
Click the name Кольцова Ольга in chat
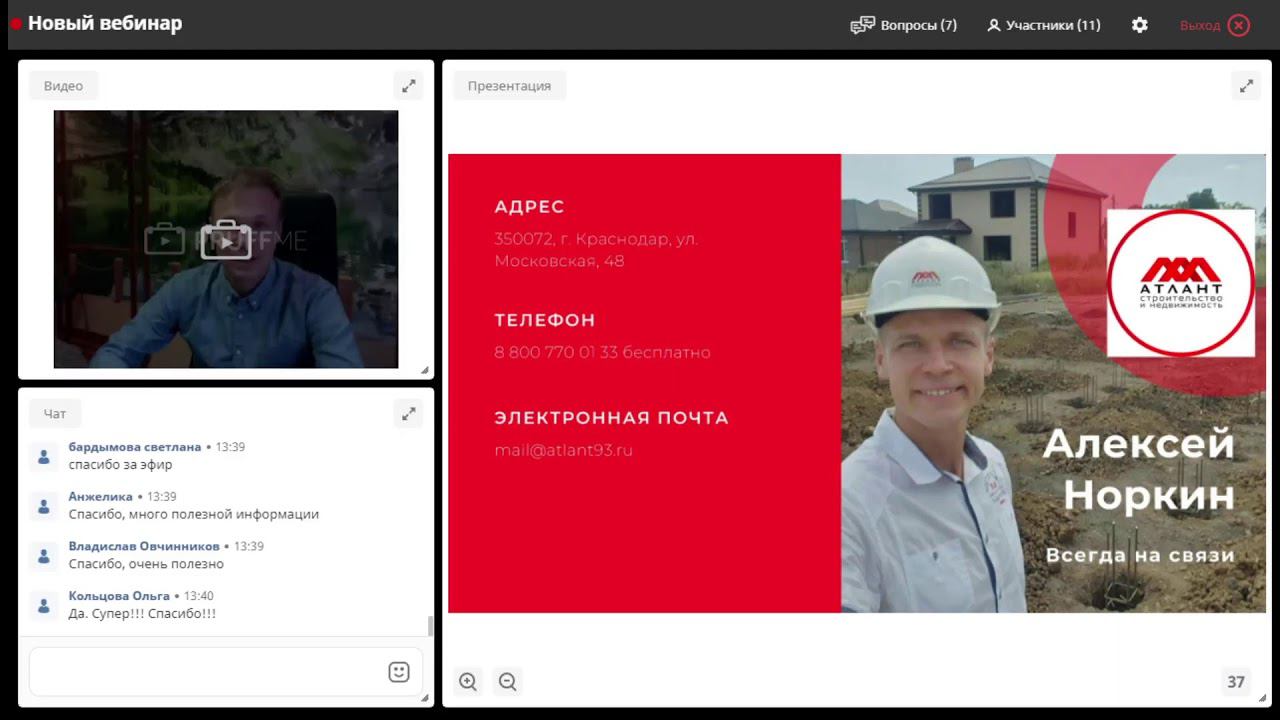pyautogui.click(x=119, y=596)
